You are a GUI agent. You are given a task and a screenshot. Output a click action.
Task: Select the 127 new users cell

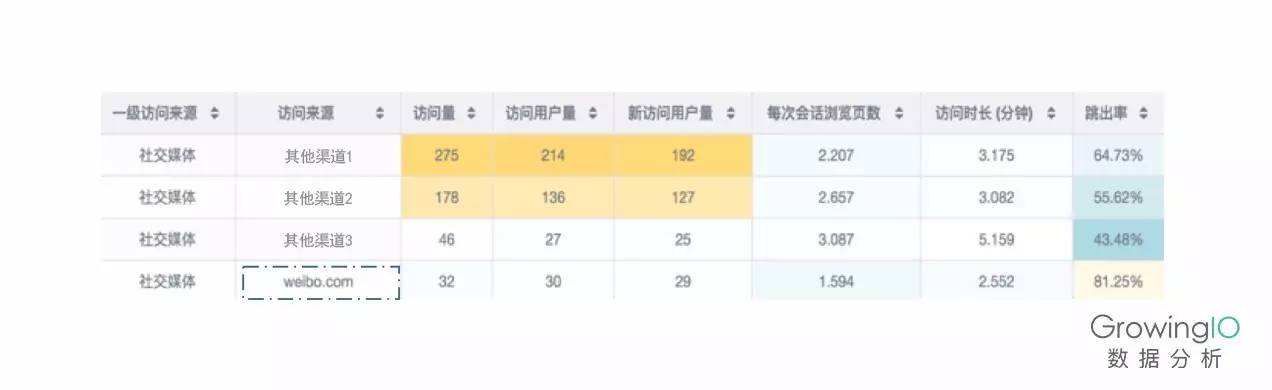click(682, 198)
